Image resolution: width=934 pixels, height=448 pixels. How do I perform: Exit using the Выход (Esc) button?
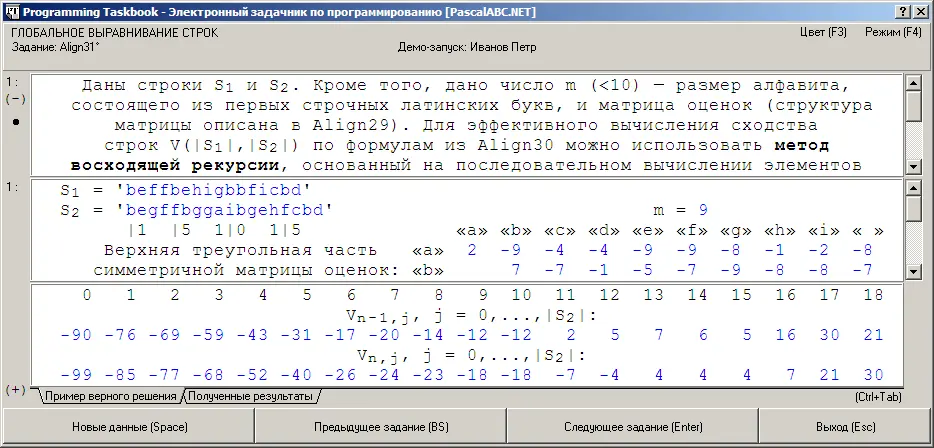pos(845,427)
